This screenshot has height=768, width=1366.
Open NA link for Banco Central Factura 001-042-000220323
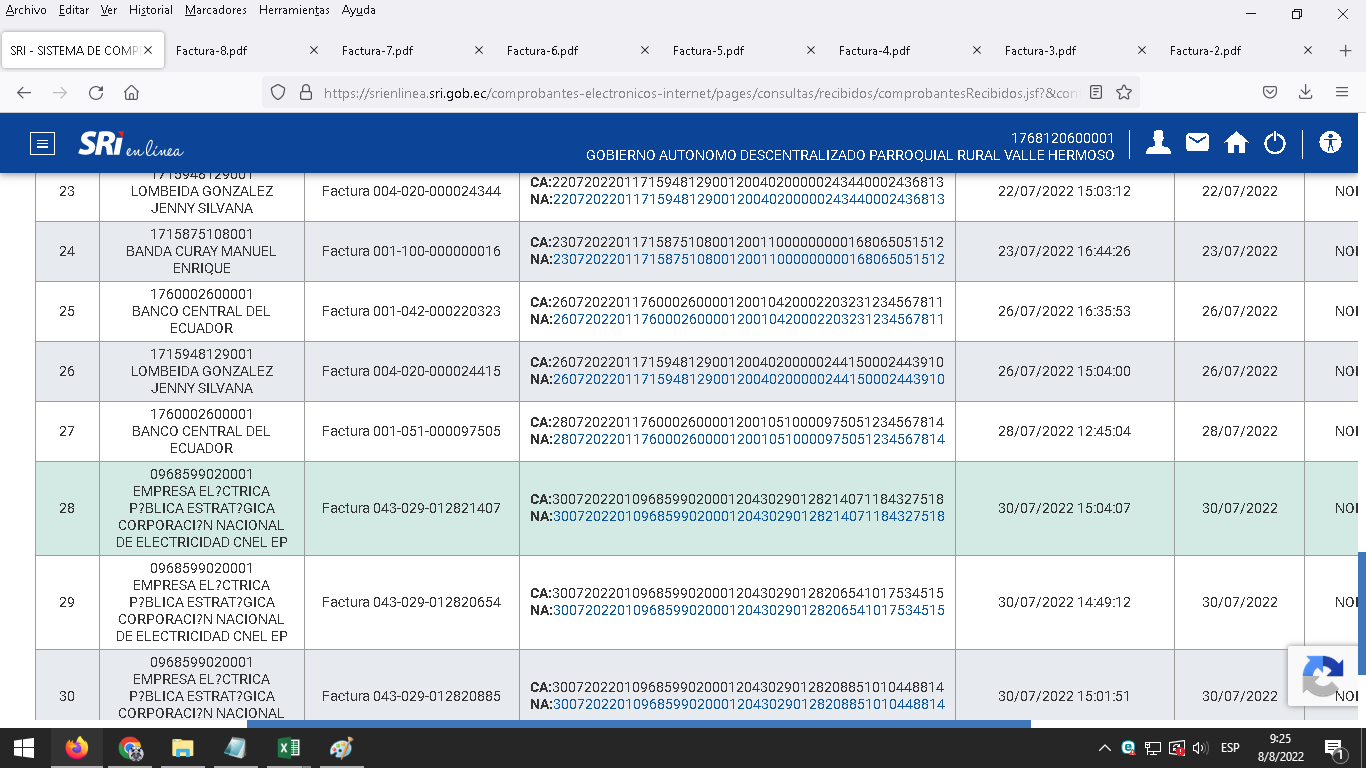(748, 320)
